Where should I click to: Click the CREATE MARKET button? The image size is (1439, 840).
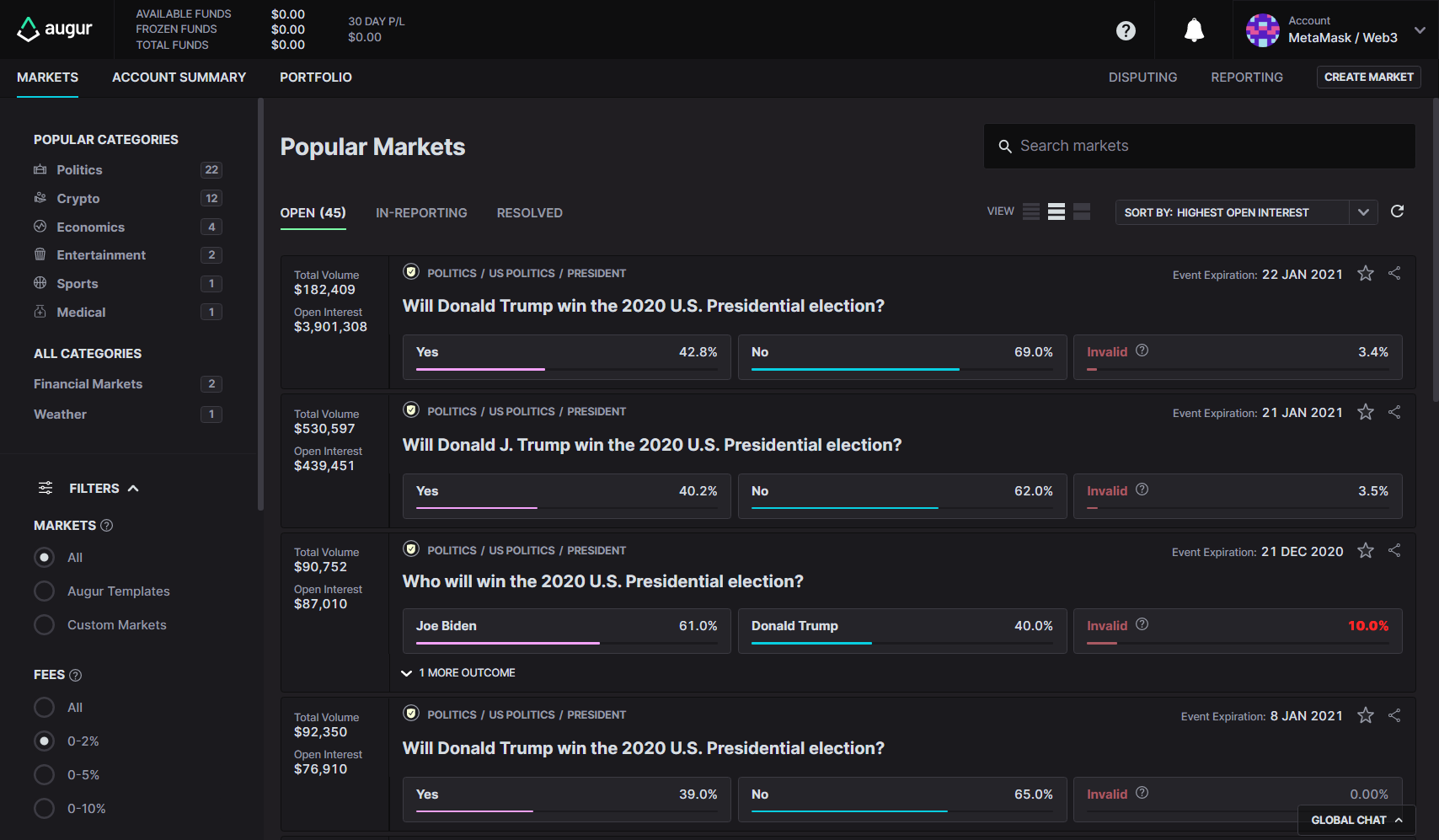pyautogui.click(x=1368, y=77)
